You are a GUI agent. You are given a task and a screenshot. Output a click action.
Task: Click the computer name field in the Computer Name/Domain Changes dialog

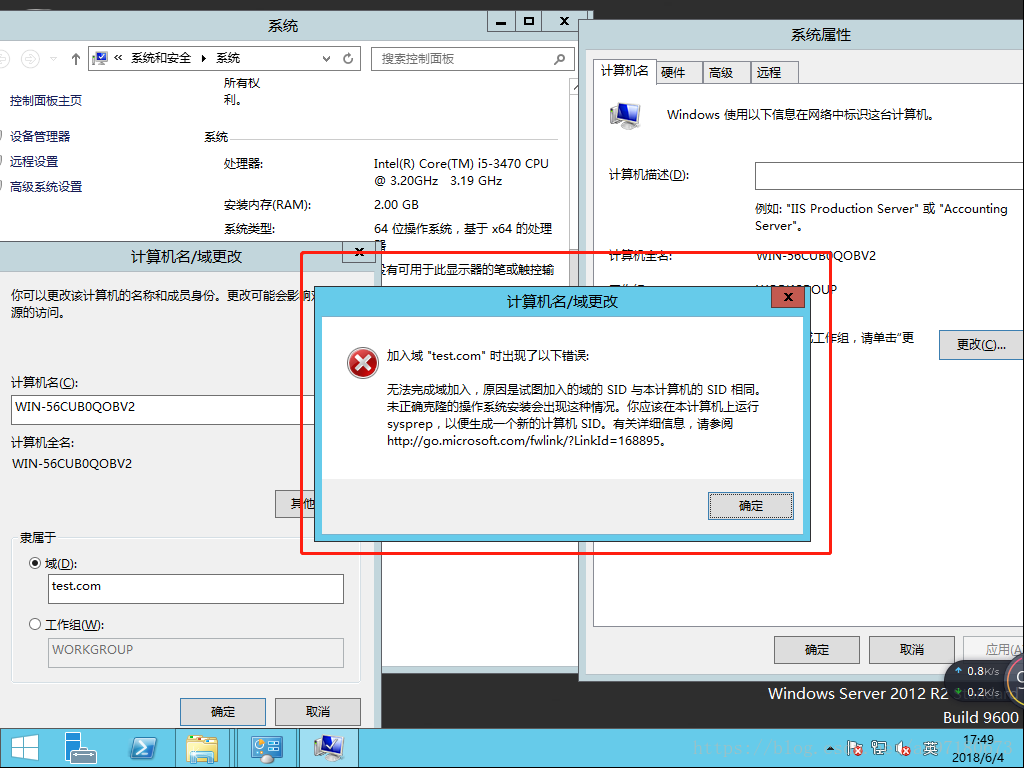(163, 409)
